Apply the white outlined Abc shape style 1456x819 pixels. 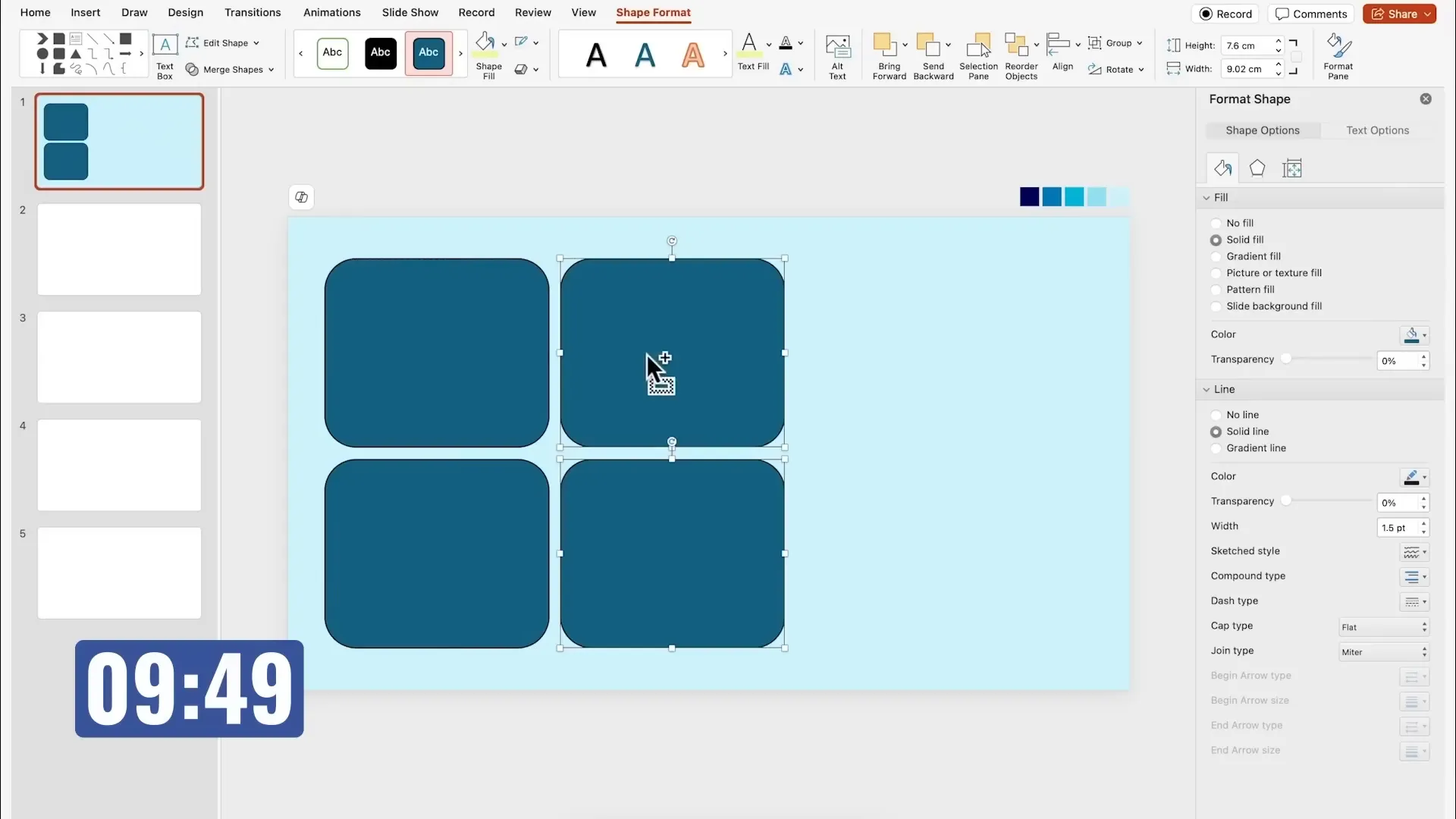coord(332,53)
